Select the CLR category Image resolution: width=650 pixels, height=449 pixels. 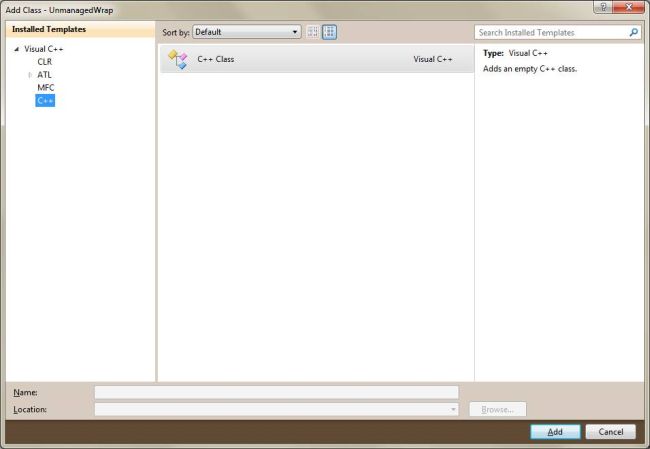point(45,62)
